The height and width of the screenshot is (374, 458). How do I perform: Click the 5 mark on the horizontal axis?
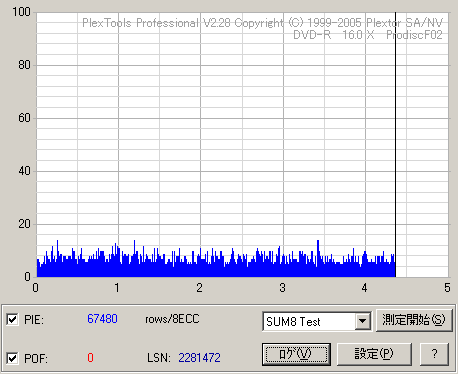click(447, 287)
